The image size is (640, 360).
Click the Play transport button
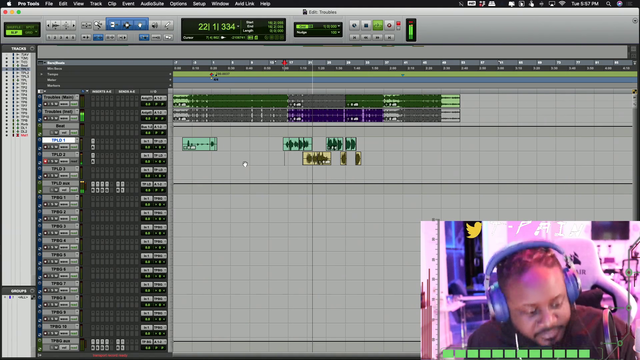pos(378,25)
